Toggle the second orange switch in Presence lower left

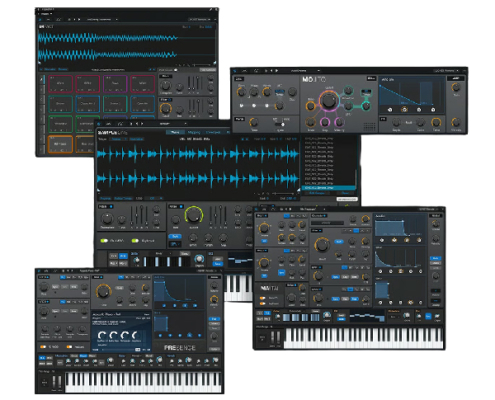(x=69, y=347)
